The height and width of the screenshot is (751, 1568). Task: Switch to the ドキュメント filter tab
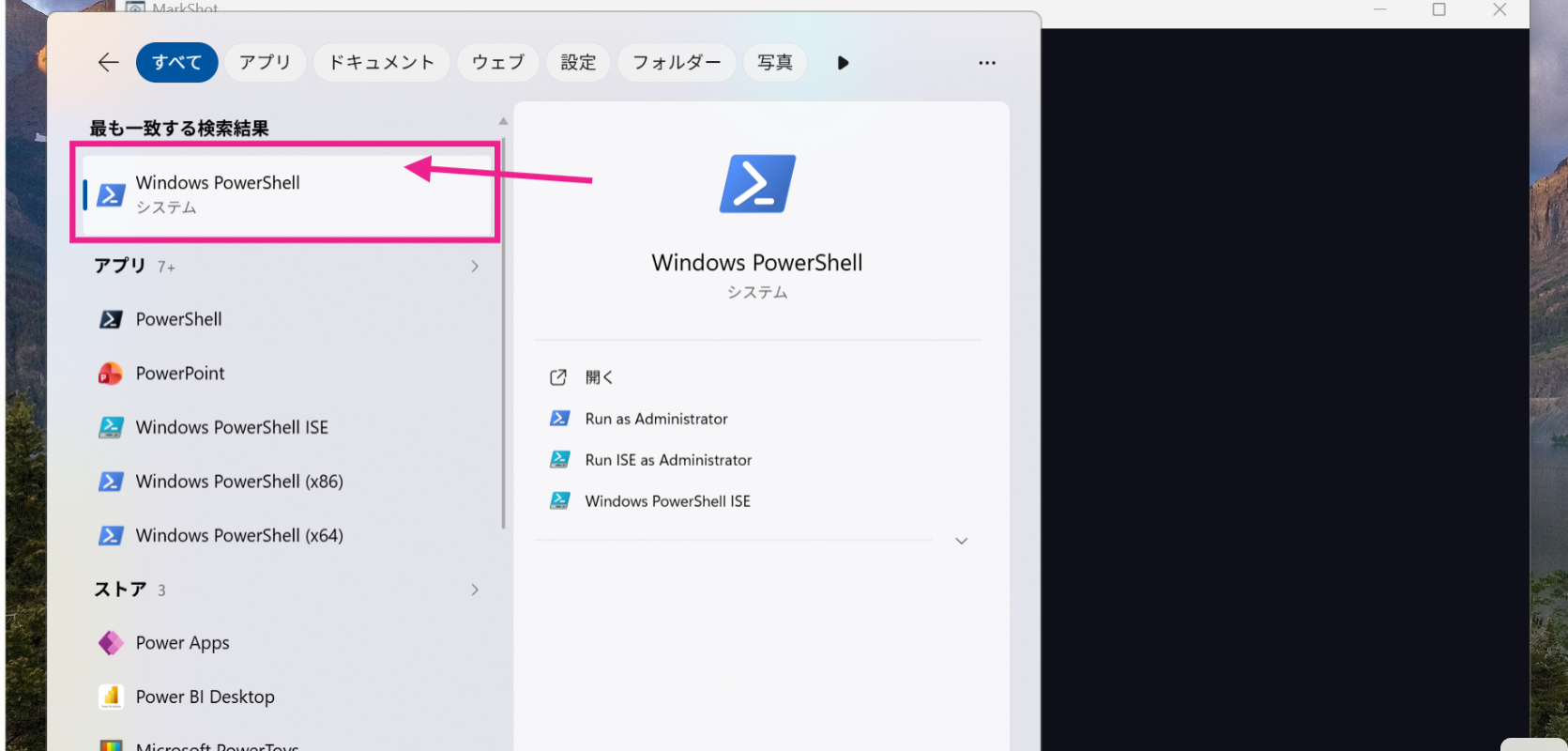point(382,63)
